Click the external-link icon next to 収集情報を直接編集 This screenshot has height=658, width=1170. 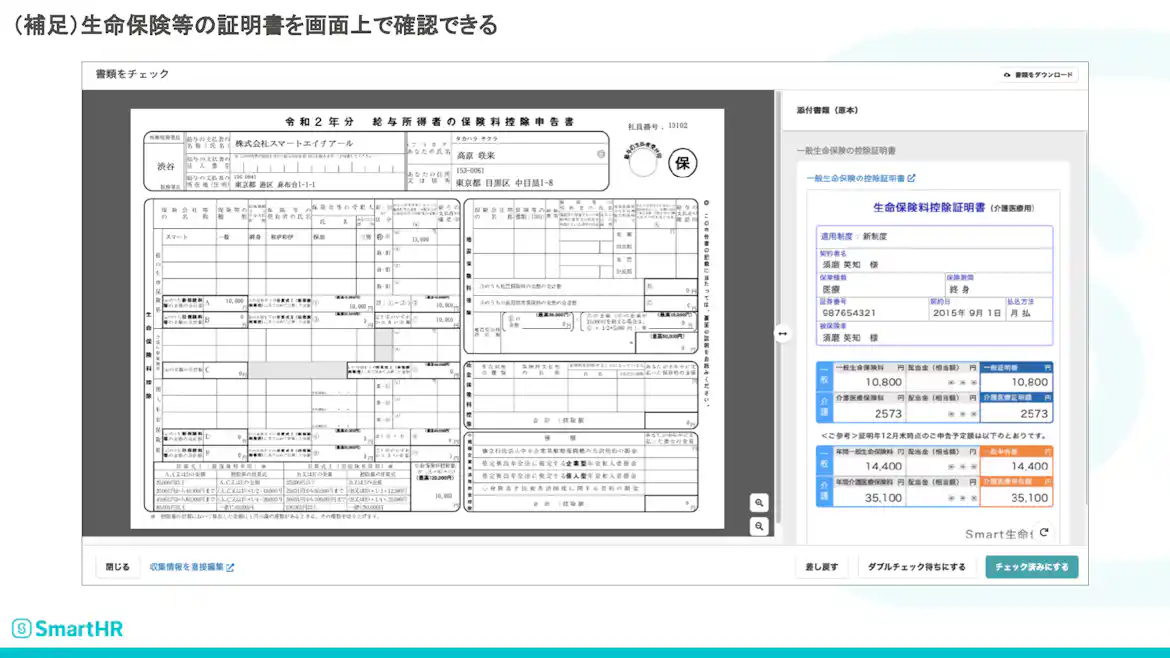(232, 565)
